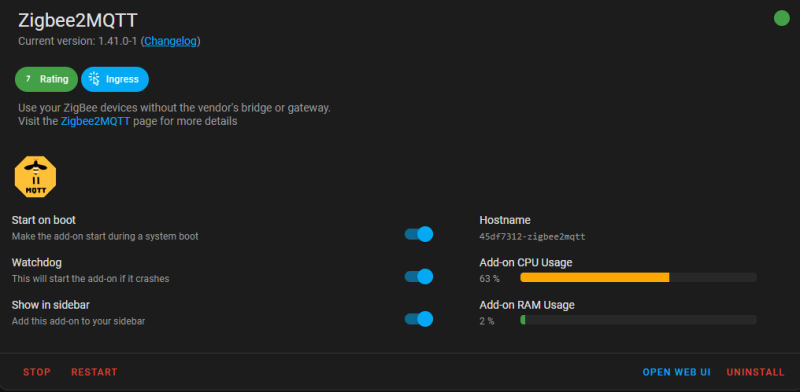Viewport: 800px width, 392px height.
Task: Click the Start on boot label
Action: click(44, 220)
